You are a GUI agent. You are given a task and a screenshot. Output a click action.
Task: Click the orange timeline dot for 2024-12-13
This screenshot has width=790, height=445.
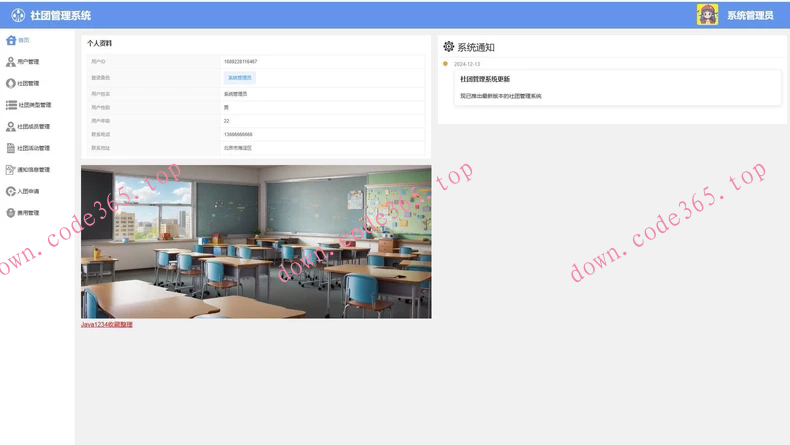click(445, 64)
